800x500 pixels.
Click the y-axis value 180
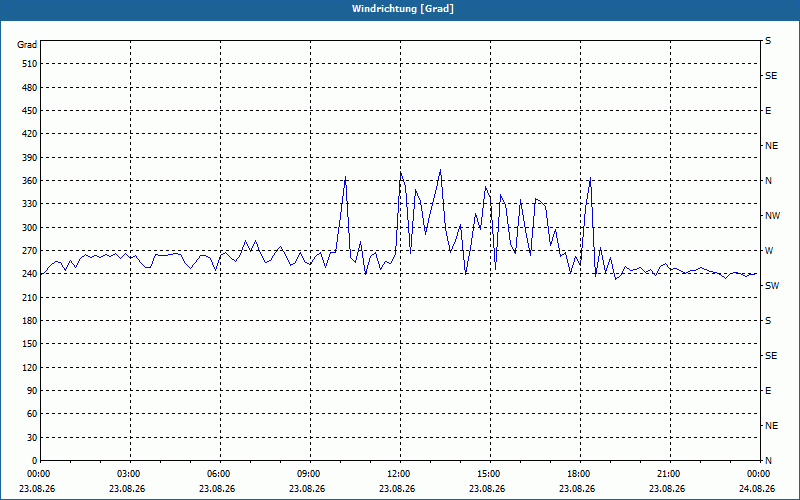click(x=30, y=321)
